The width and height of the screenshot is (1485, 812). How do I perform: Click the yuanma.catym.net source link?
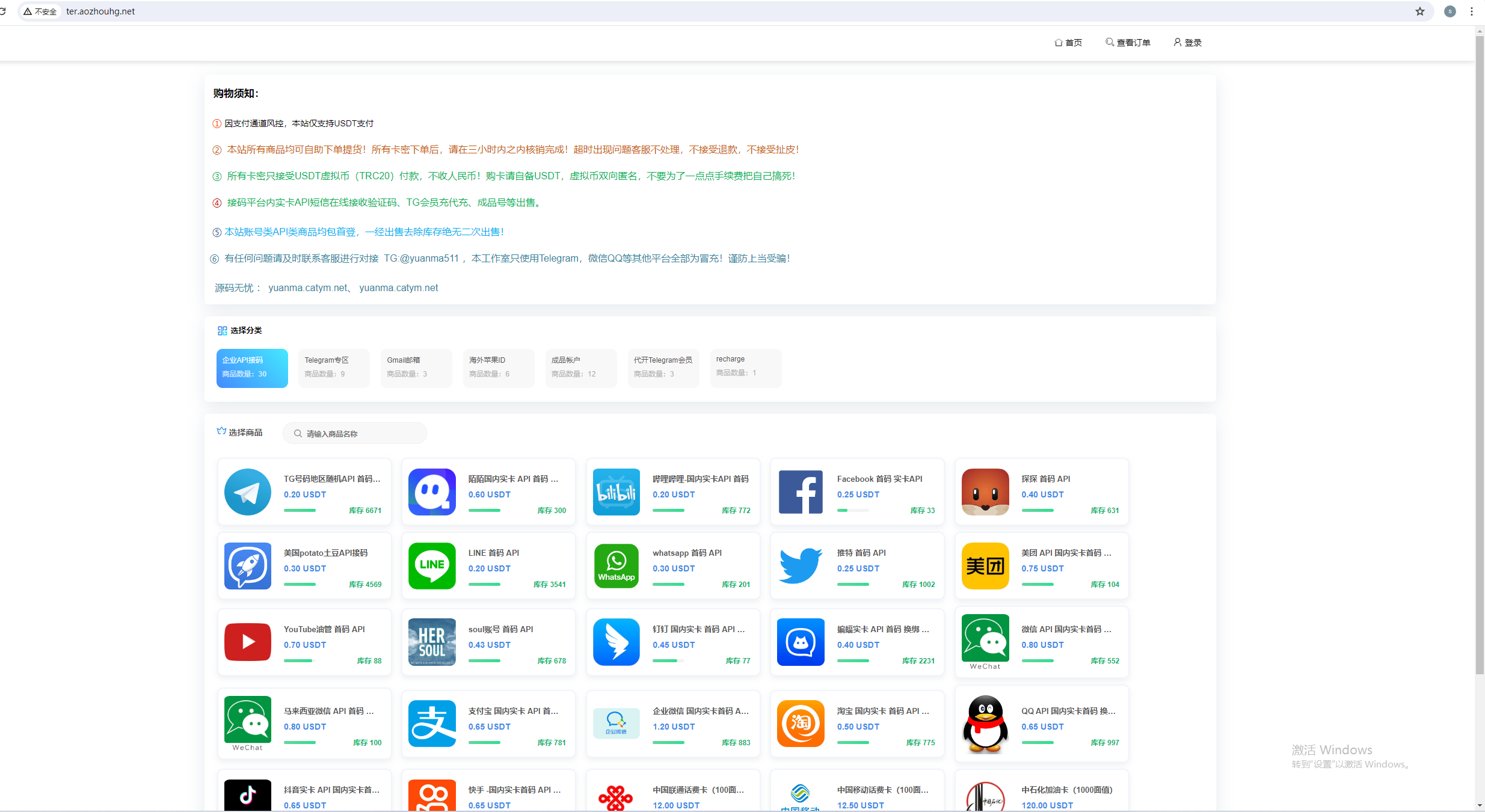(x=308, y=288)
